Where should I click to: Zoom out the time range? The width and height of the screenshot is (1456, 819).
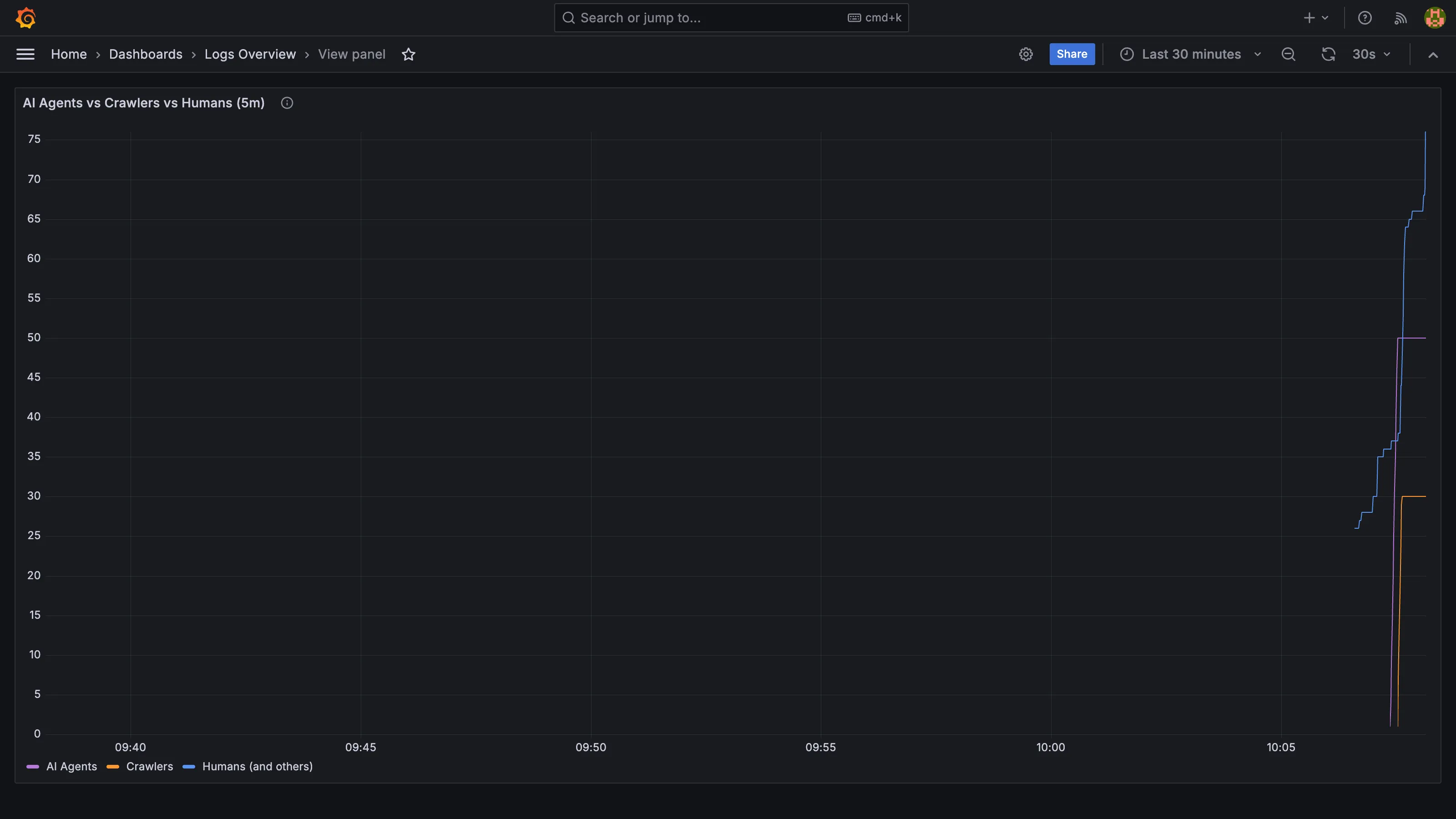(1289, 54)
